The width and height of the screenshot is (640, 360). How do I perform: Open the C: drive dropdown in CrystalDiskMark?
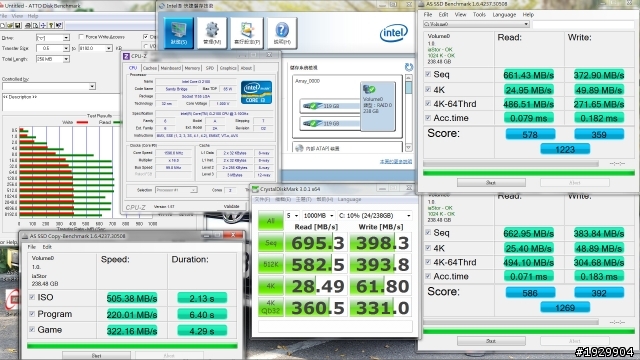pyautogui.click(x=374, y=216)
